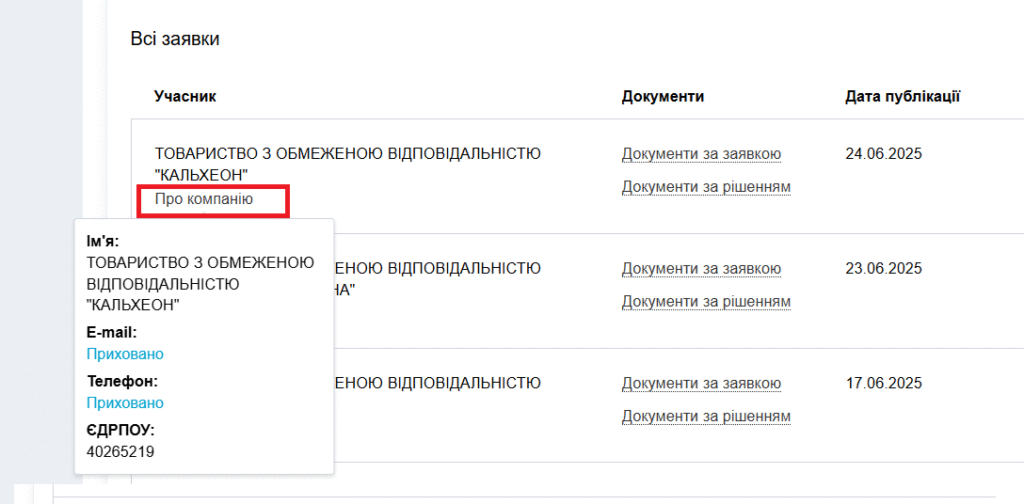Open "Документи за рішенням" for the 17.06.2025 entry
This screenshot has height=504, width=1024.
(x=706, y=416)
